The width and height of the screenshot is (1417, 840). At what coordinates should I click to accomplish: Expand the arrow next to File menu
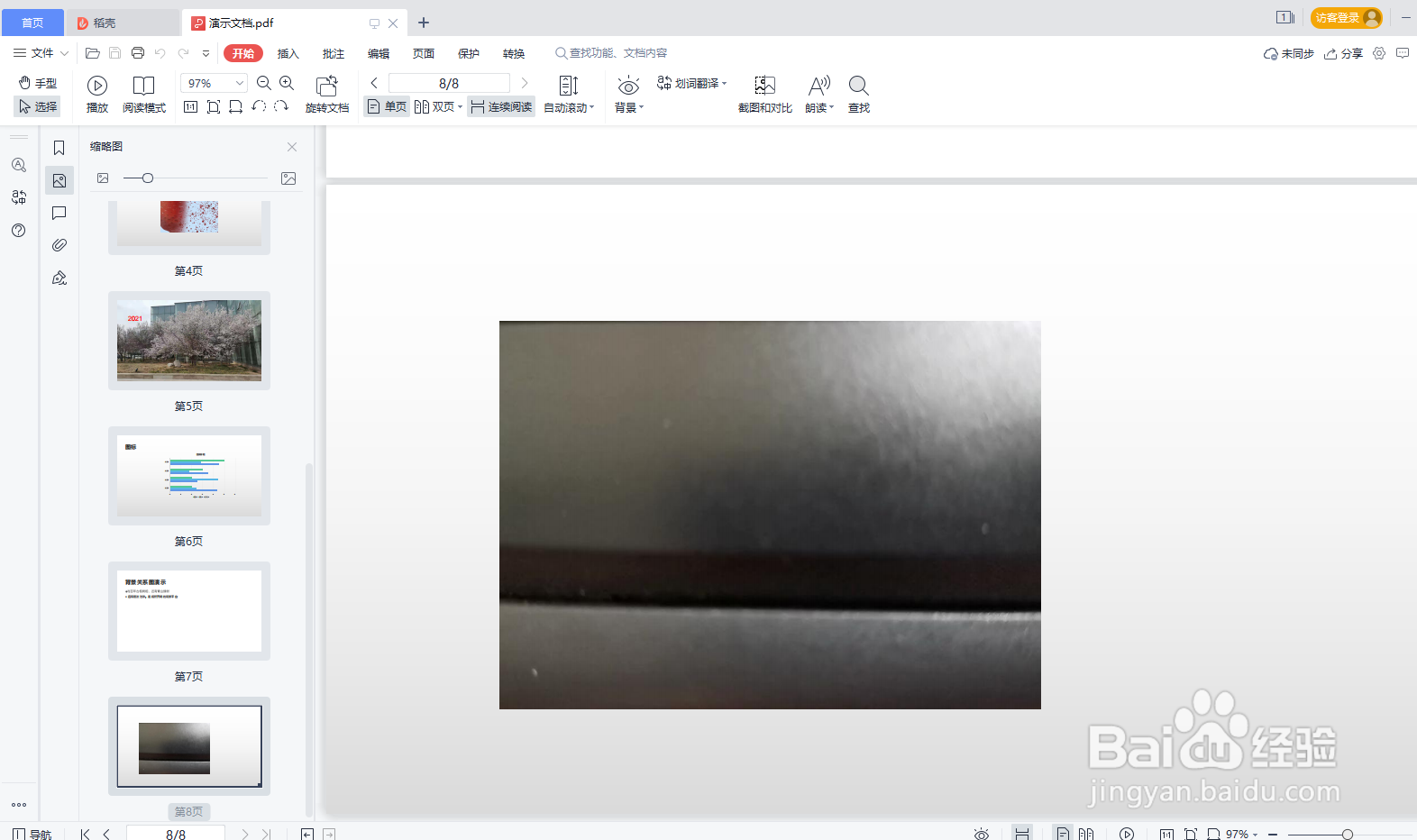[x=64, y=53]
